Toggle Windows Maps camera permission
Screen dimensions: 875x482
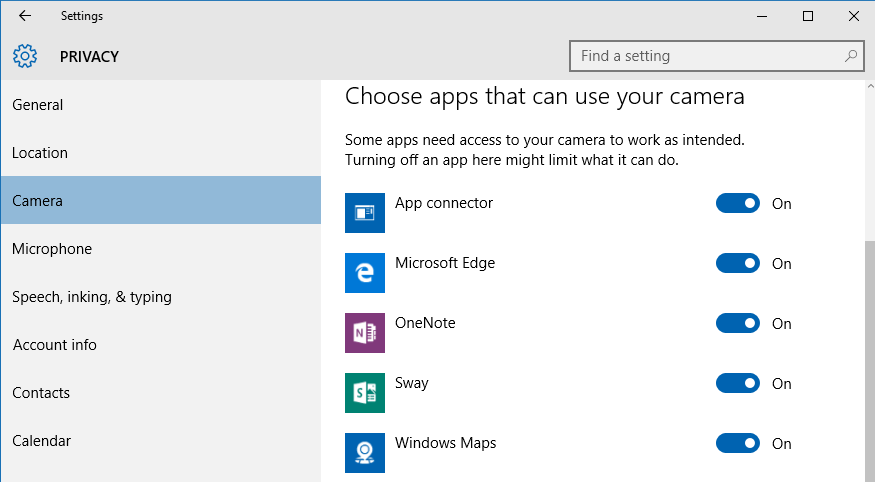[738, 444]
